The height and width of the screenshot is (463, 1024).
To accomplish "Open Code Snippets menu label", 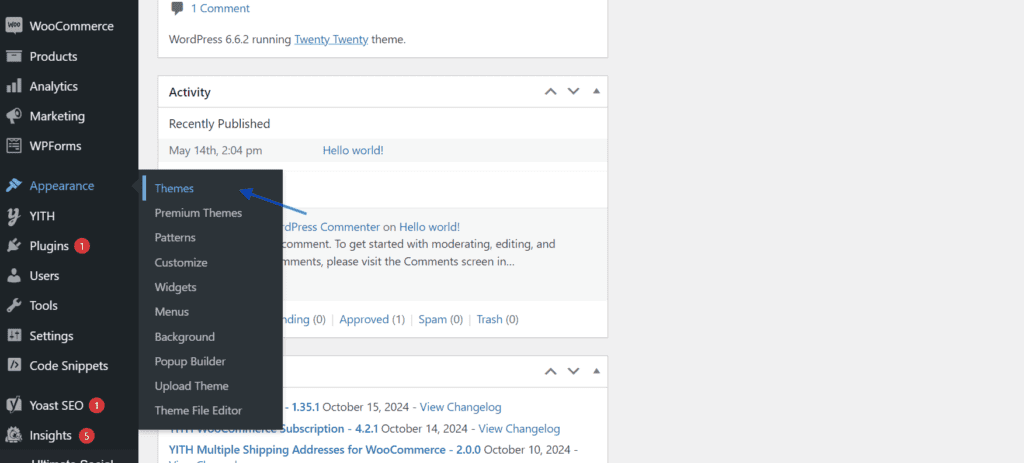I will 69,366.
